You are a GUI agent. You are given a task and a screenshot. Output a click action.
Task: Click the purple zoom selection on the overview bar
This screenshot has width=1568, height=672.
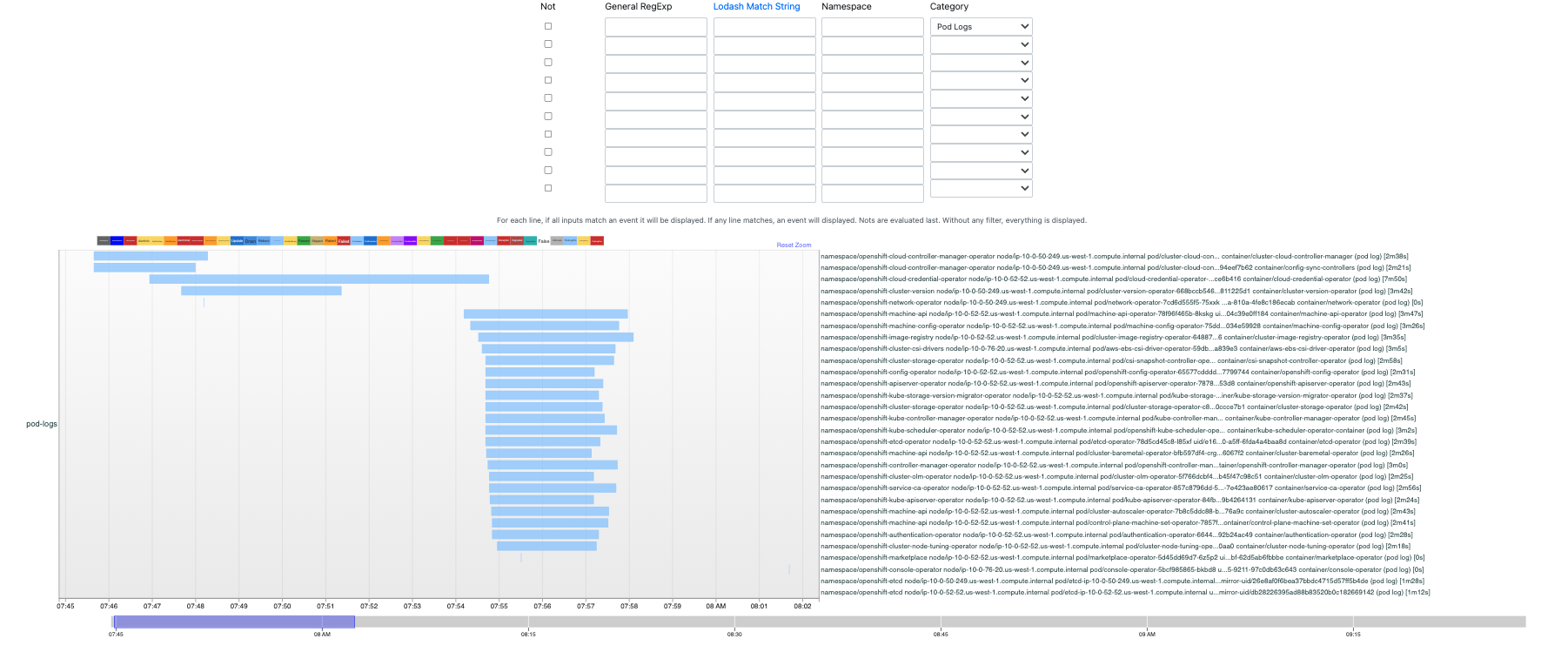[234, 622]
